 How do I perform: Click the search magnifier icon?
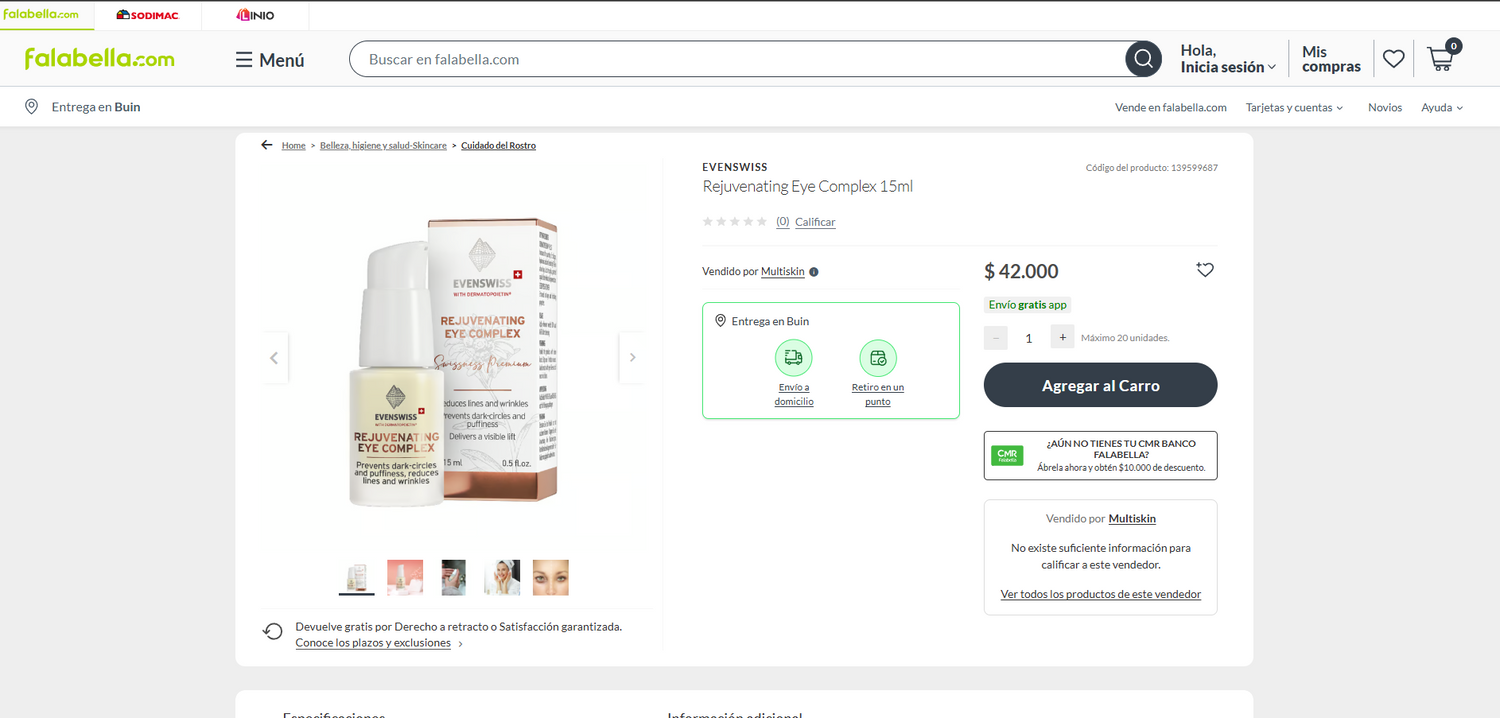[x=1143, y=59]
